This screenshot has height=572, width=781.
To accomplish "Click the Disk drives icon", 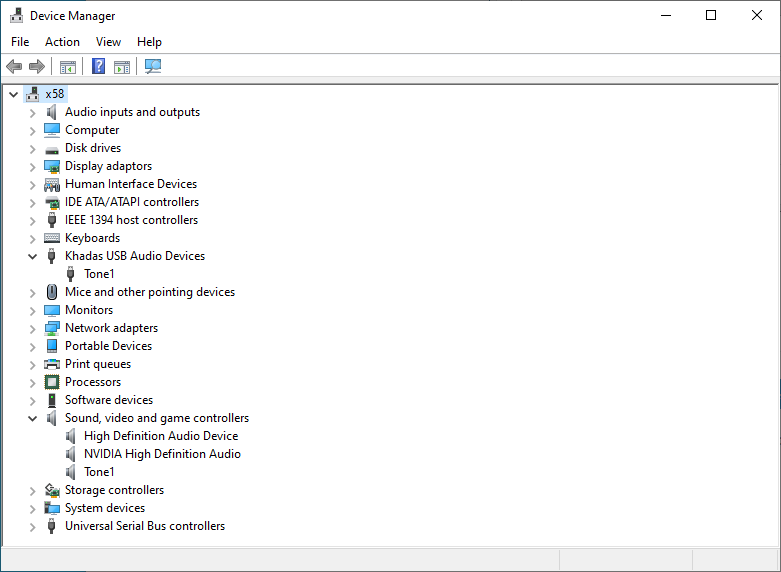I will (x=52, y=149).
